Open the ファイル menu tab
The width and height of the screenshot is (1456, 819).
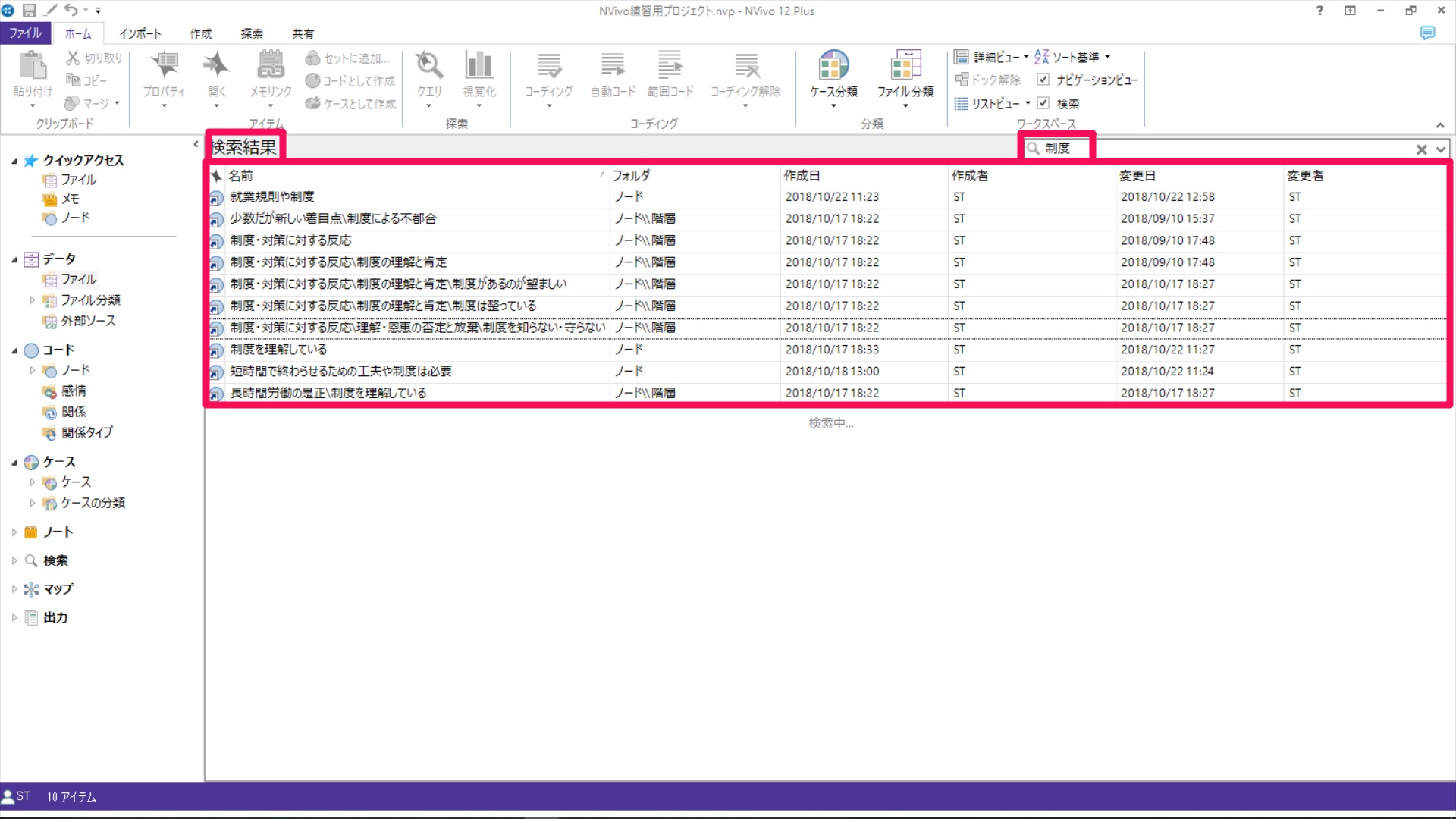(25, 33)
